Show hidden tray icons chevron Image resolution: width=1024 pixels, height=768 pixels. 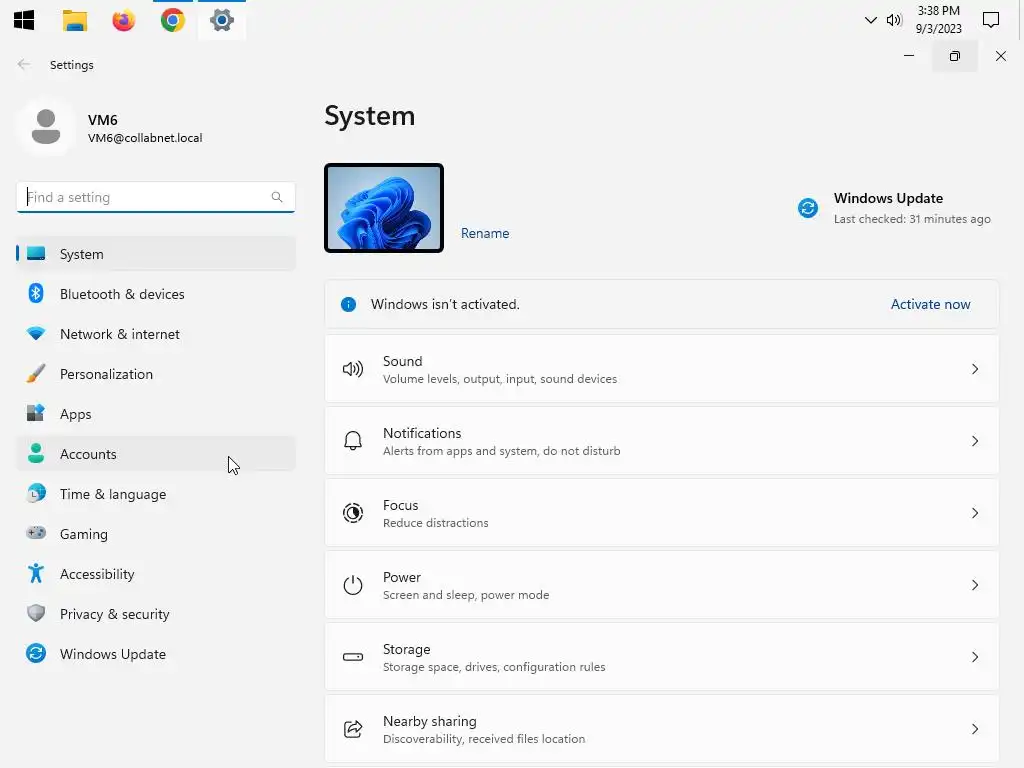tap(871, 20)
